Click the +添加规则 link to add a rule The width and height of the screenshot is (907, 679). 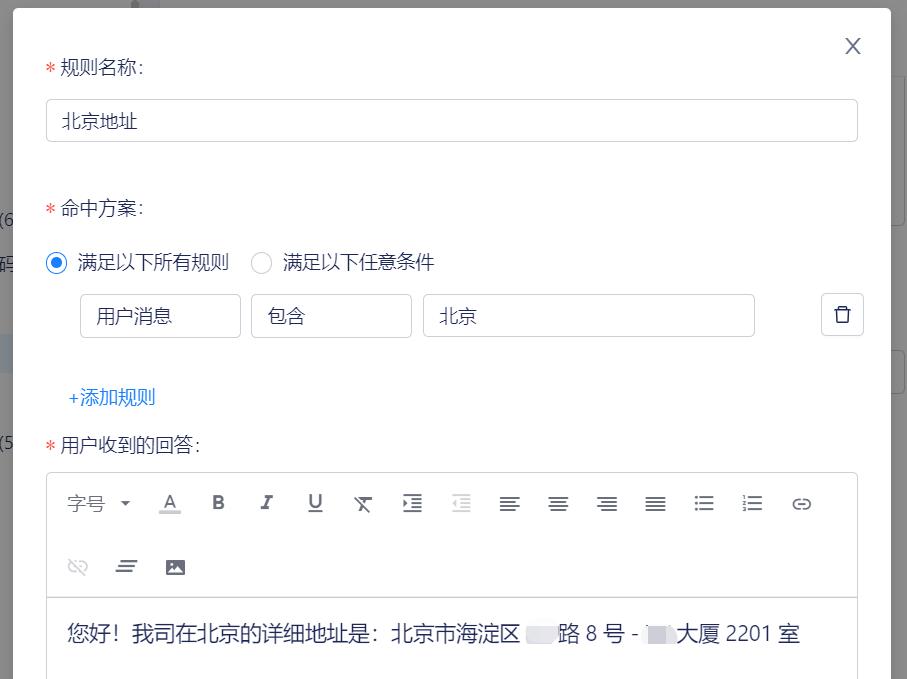pyautogui.click(x=111, y=397)
